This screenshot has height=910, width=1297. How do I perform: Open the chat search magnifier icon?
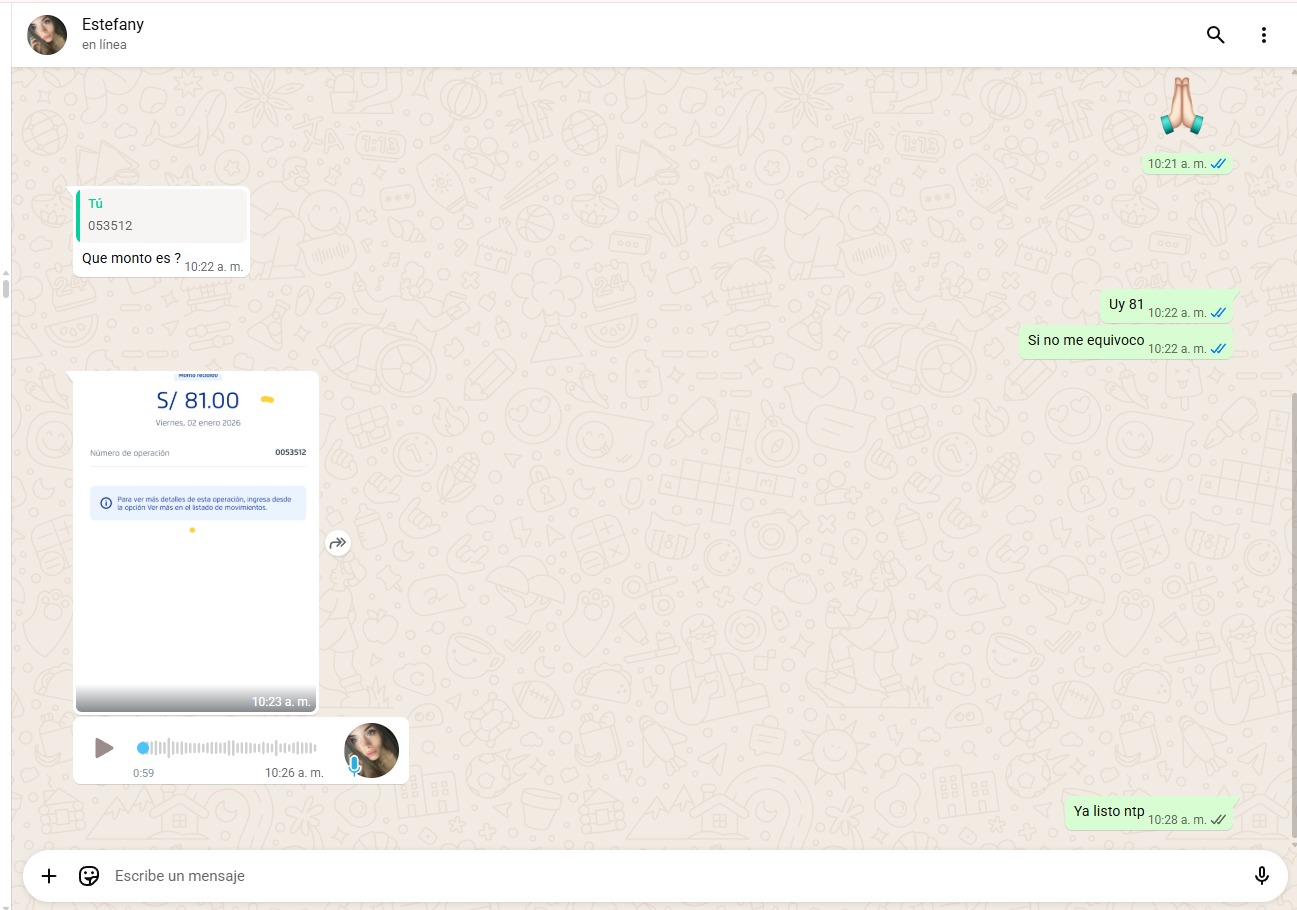click(x=1215, y=35)
